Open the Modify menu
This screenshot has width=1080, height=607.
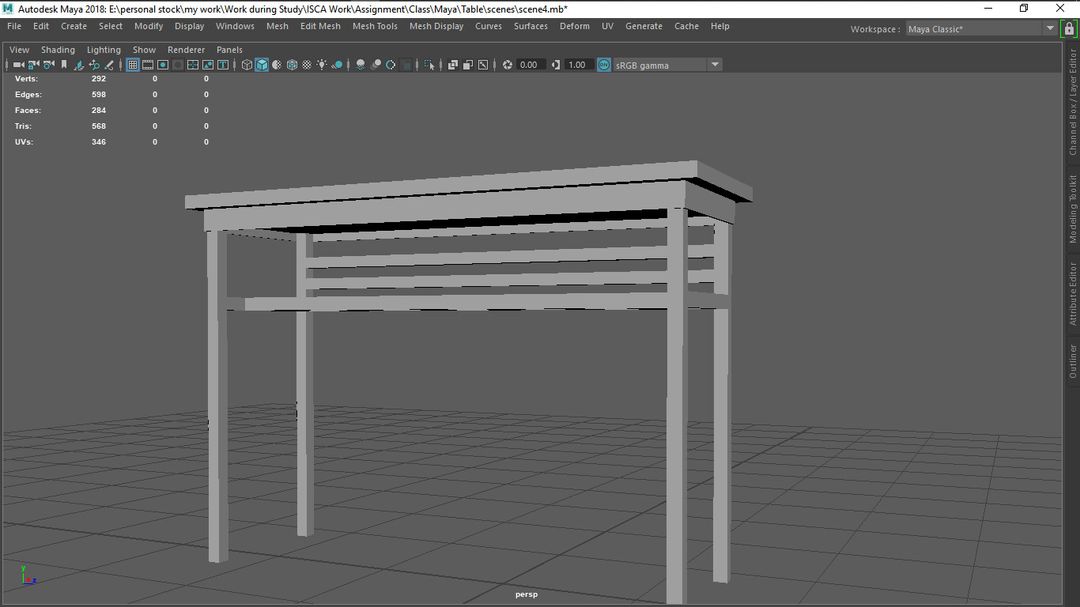tap(148, 26)
